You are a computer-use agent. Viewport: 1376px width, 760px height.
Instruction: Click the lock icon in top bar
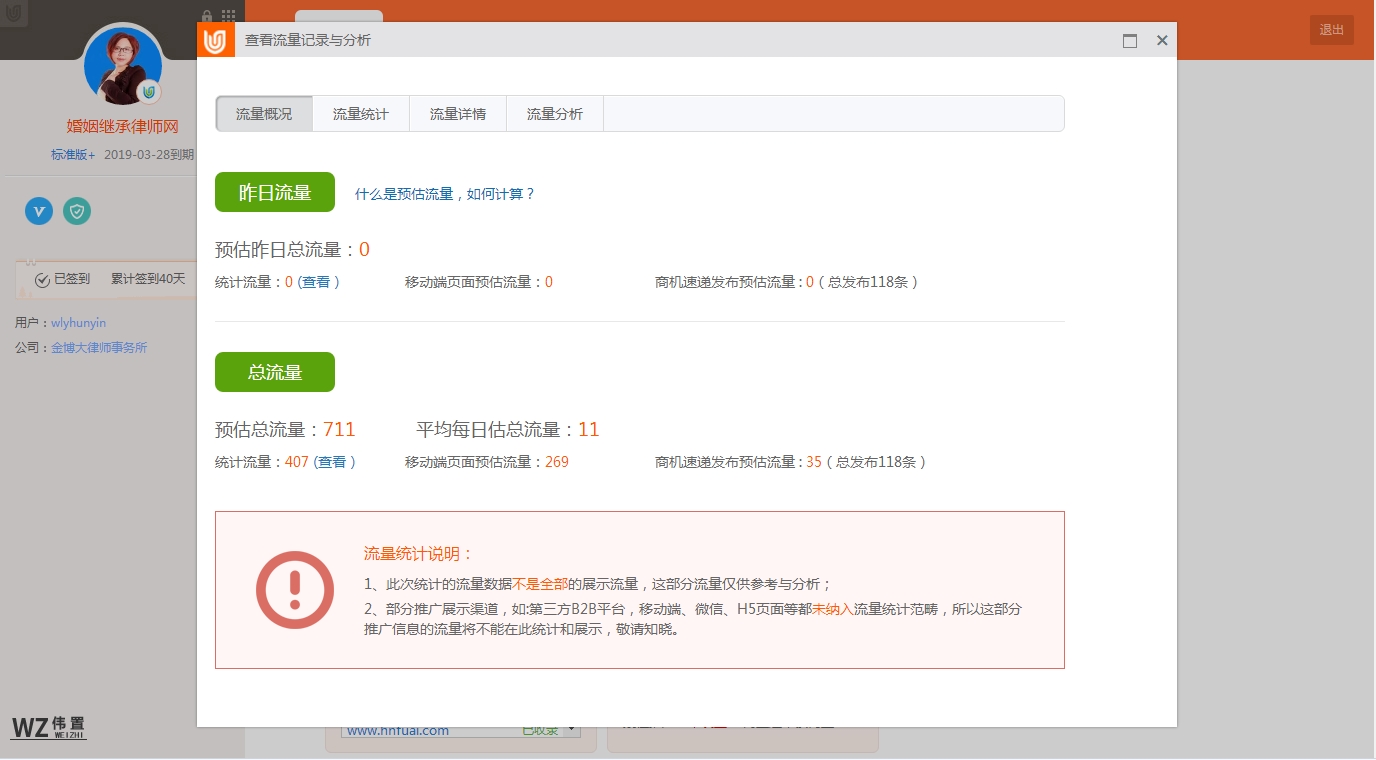click(207, 16)
